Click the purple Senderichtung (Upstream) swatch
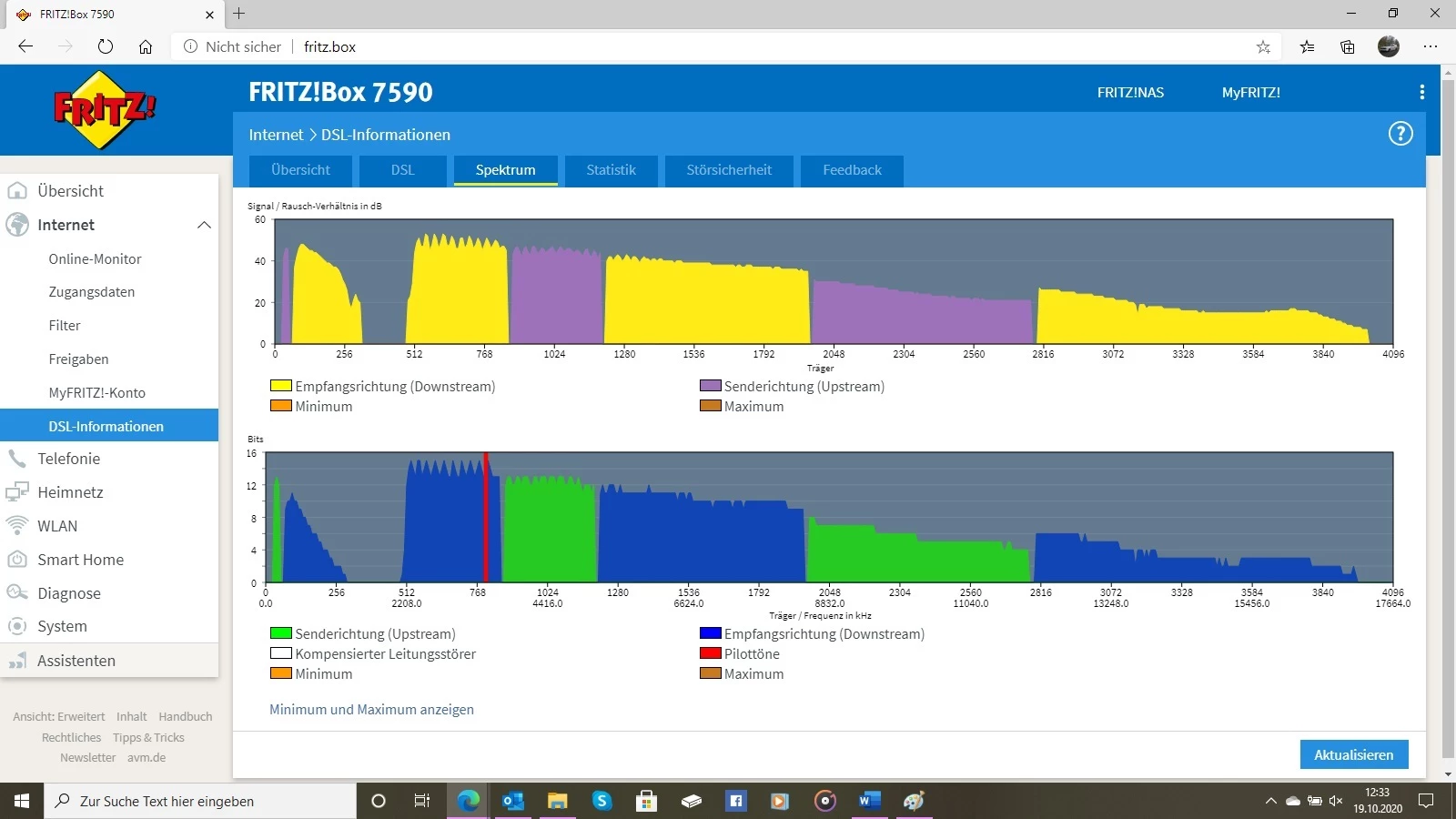The height and width of the screenshot is (819, 1456). [710, 386]
